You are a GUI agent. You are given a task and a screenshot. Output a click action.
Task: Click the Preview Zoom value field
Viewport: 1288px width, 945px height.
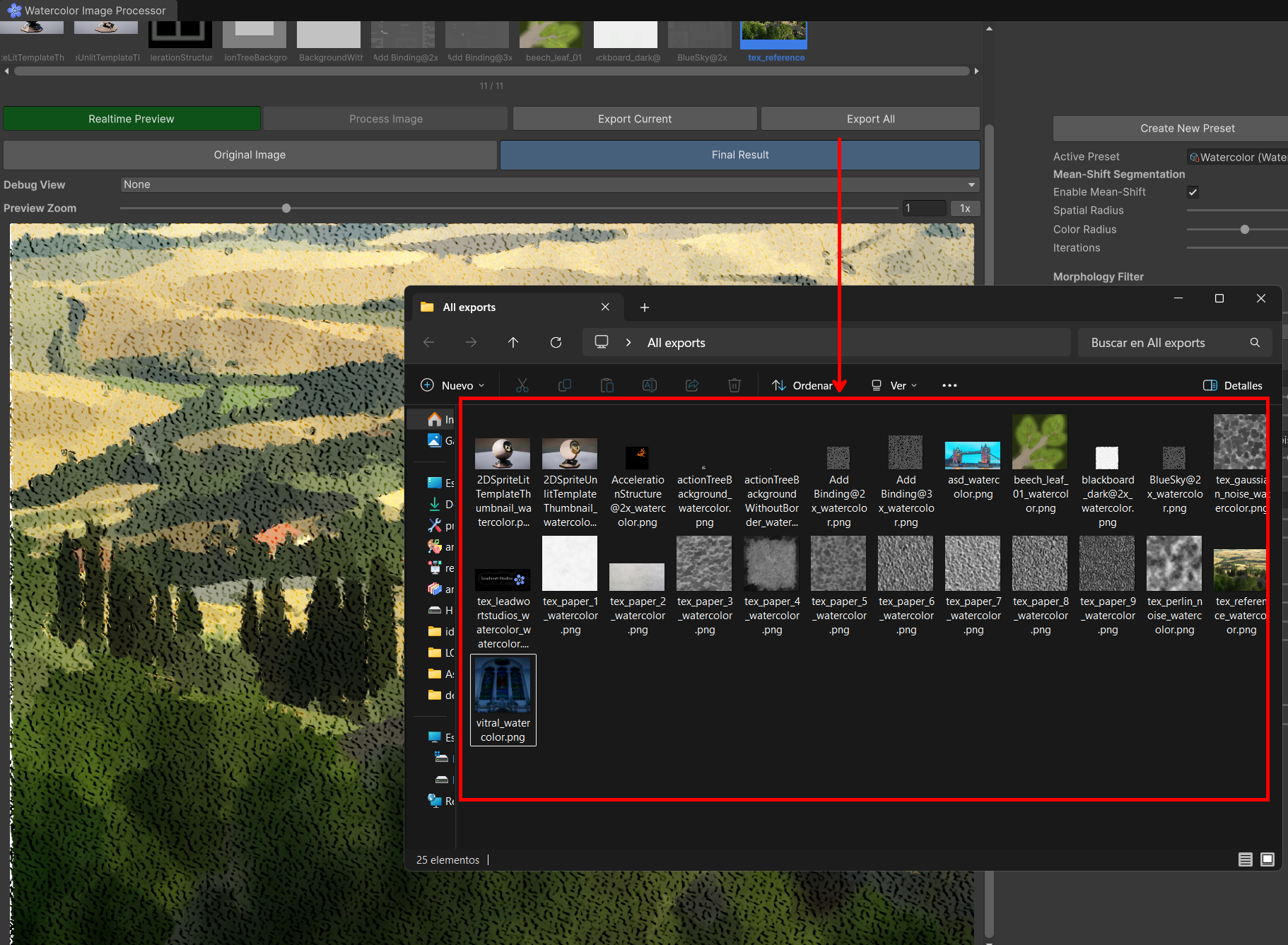[x=924, y=209]
